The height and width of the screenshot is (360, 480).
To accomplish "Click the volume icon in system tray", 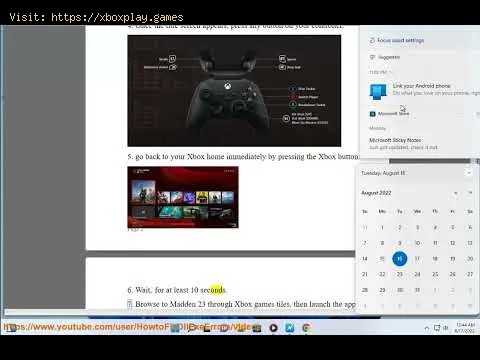I will (446, 328).
